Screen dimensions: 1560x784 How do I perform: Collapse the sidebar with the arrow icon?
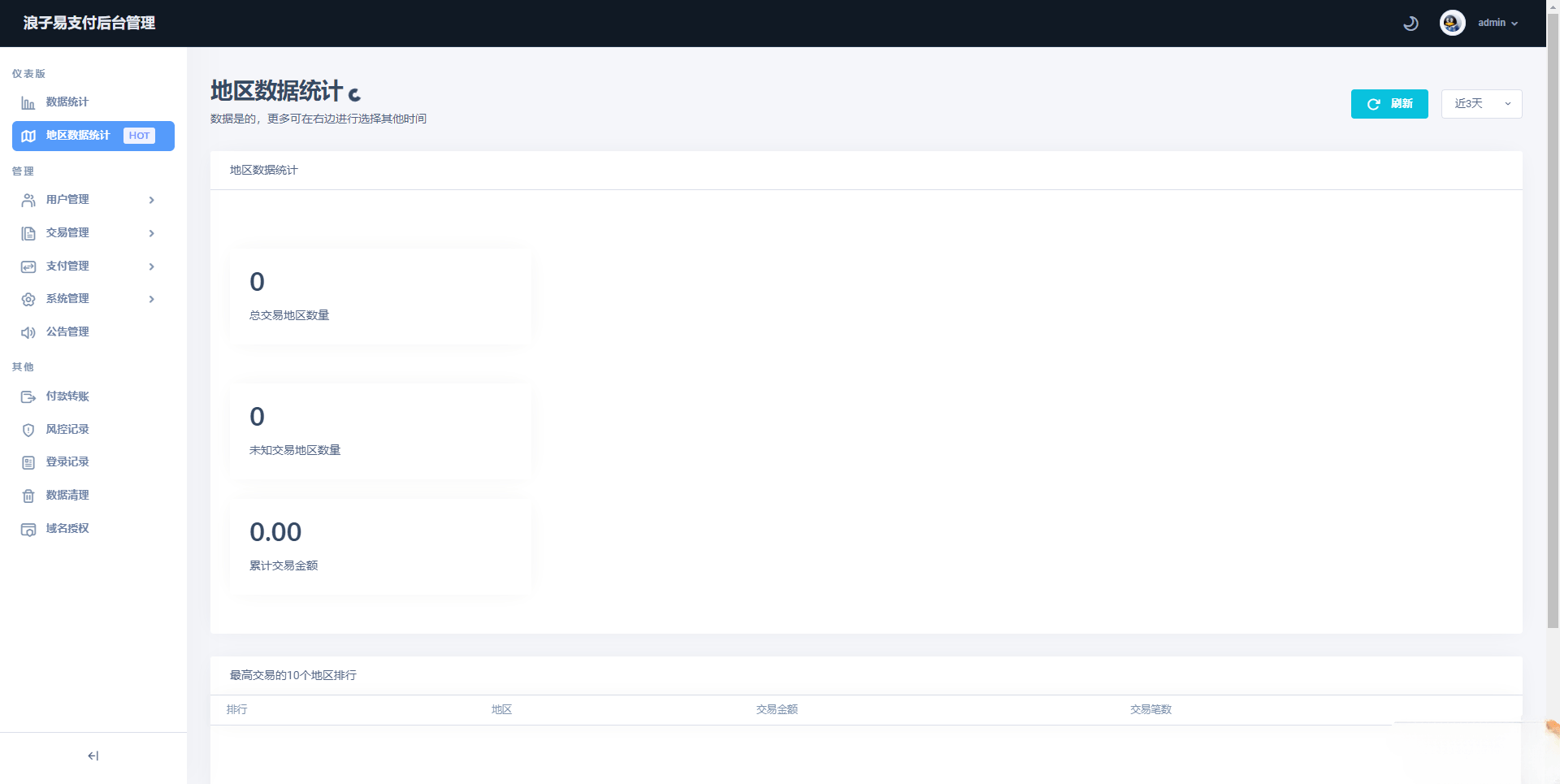pos(93,756)
